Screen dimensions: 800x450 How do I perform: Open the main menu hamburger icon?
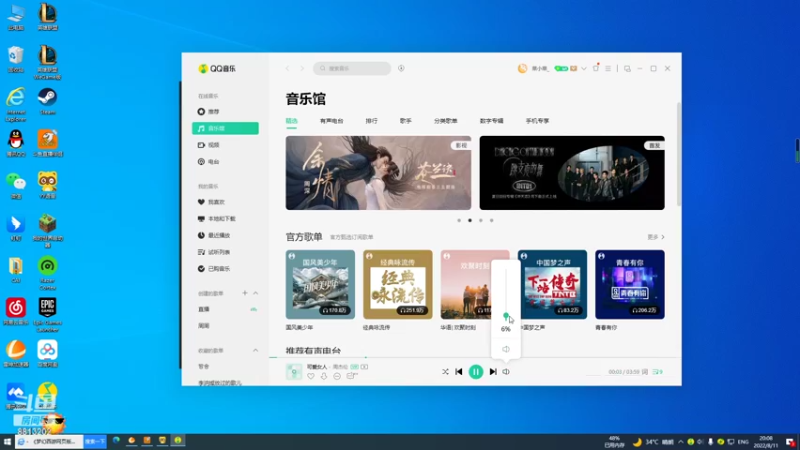point(608,68)
